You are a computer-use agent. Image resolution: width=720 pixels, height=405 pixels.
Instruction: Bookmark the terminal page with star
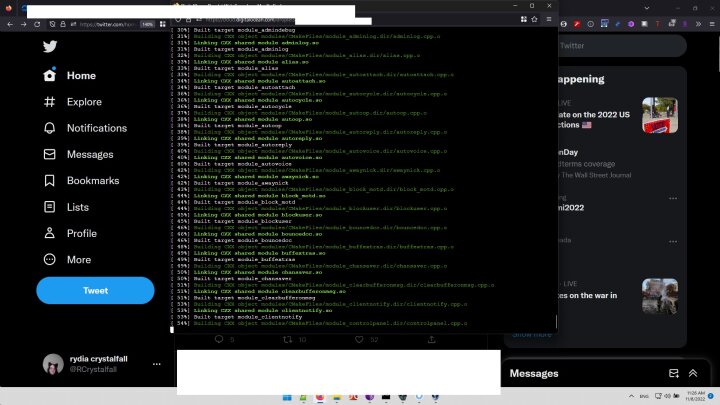click(x=534, y=19)
